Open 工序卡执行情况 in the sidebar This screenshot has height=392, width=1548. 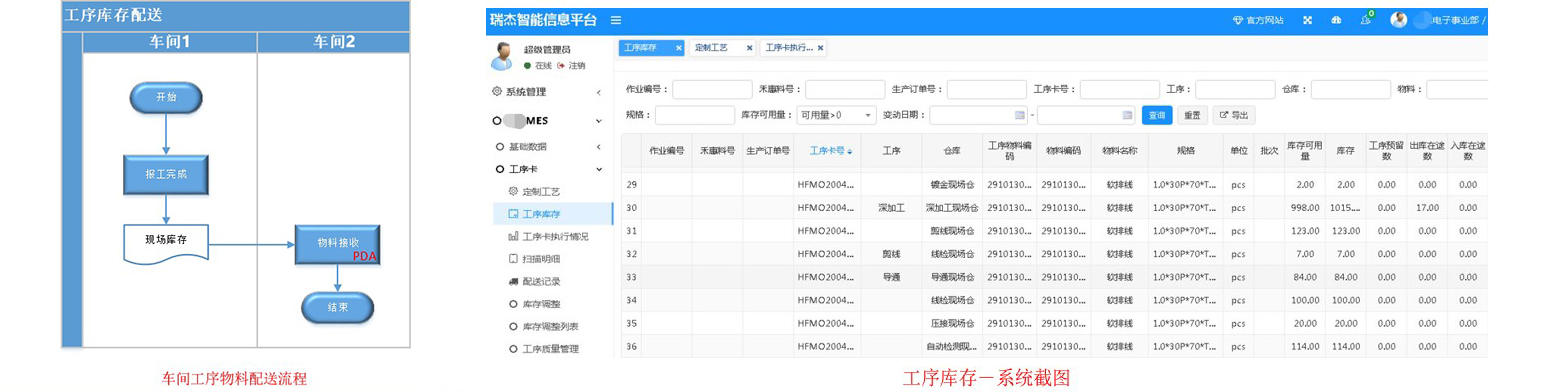point(548,236)
